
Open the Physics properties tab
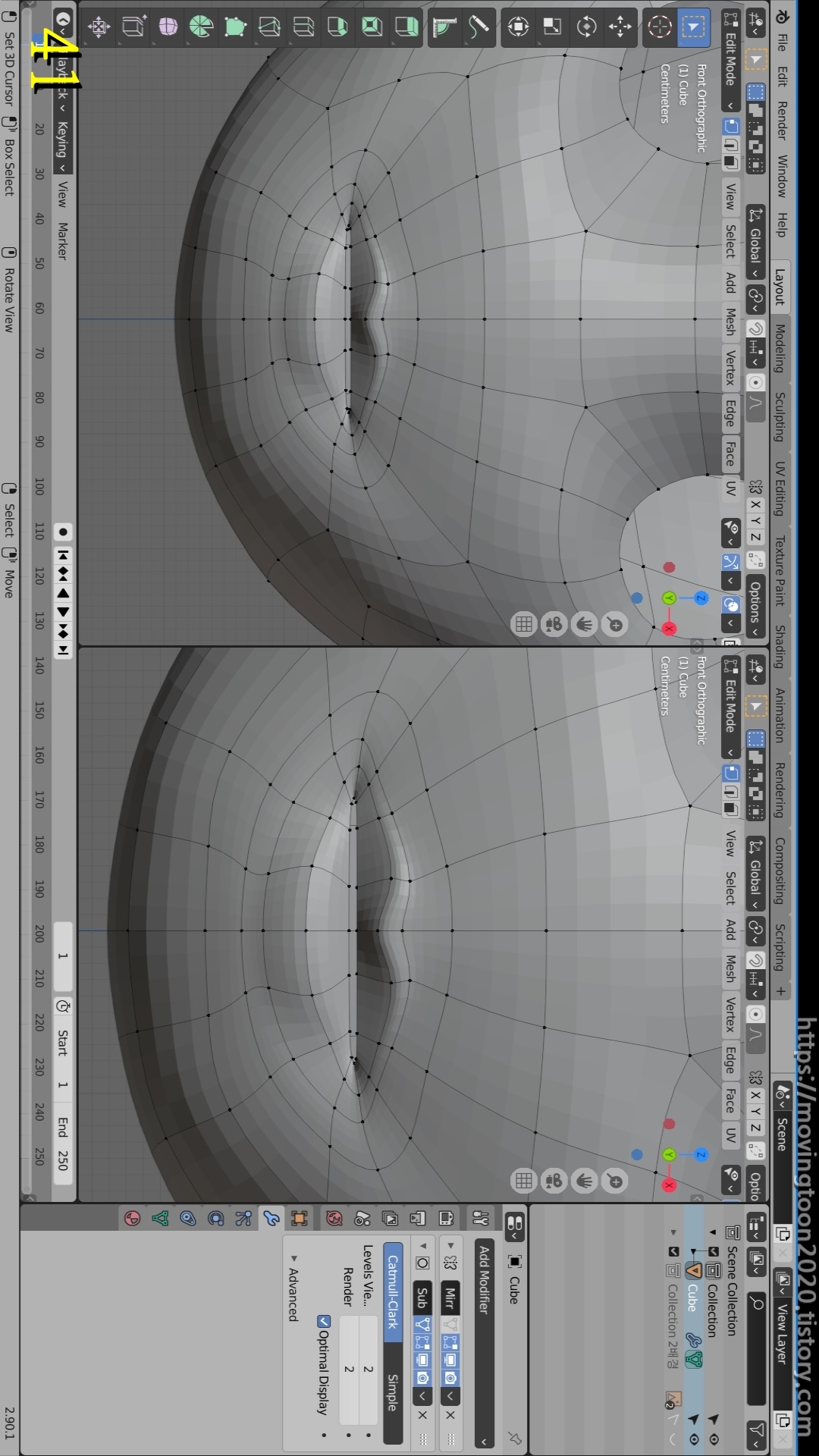point(216,1219)
